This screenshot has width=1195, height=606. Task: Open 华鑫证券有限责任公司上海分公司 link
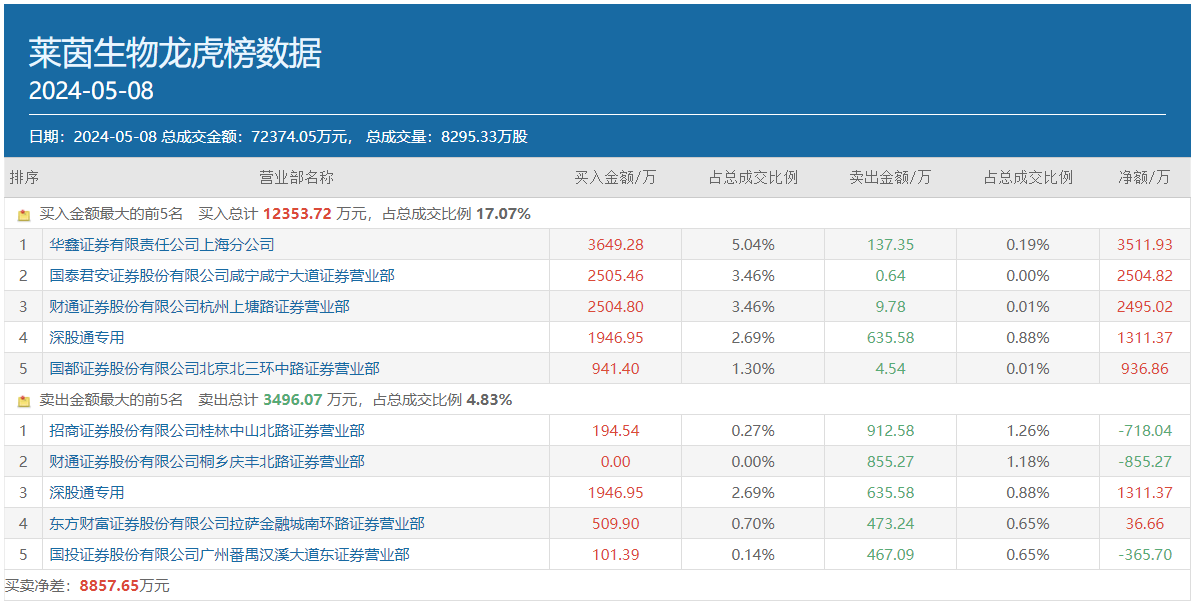pos(162,245)
